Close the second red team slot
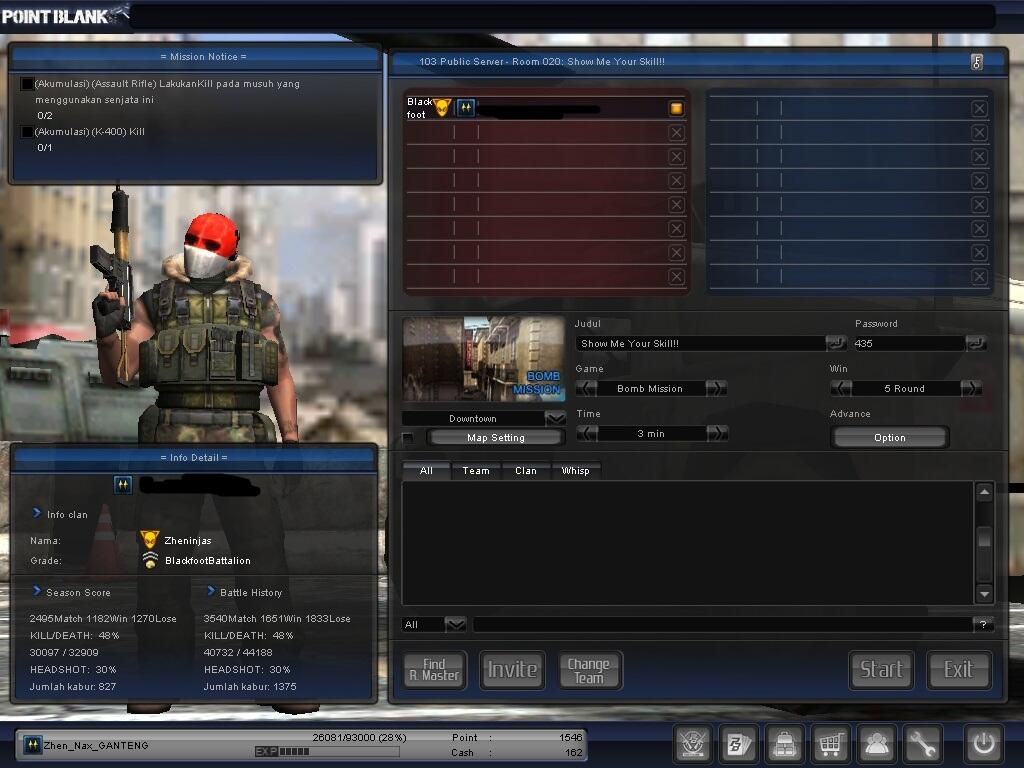1024x768 pixels. click(677, 133)
